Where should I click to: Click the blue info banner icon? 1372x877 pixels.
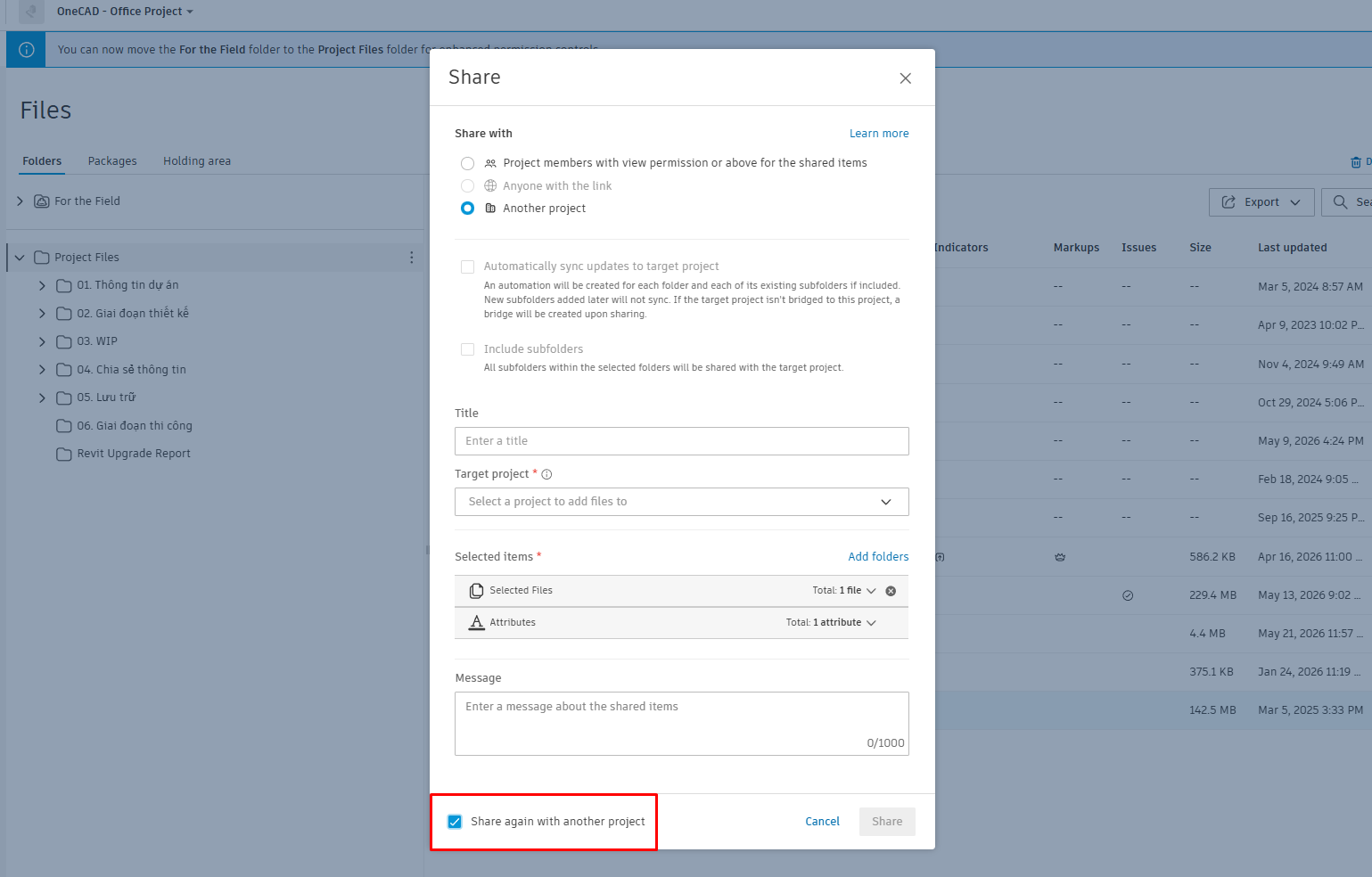point(26,50)
